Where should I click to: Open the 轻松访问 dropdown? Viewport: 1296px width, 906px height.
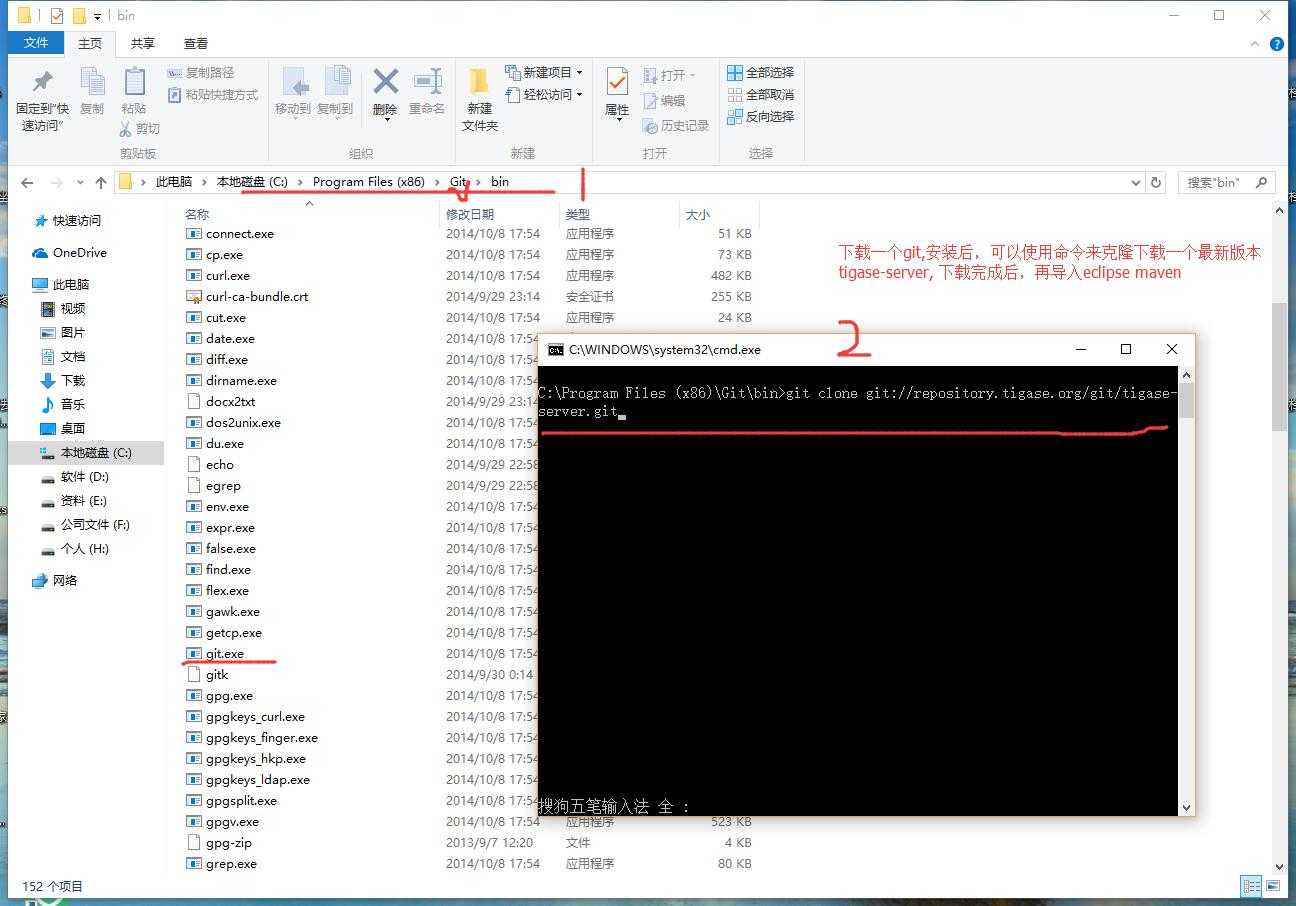click(544, 95)
